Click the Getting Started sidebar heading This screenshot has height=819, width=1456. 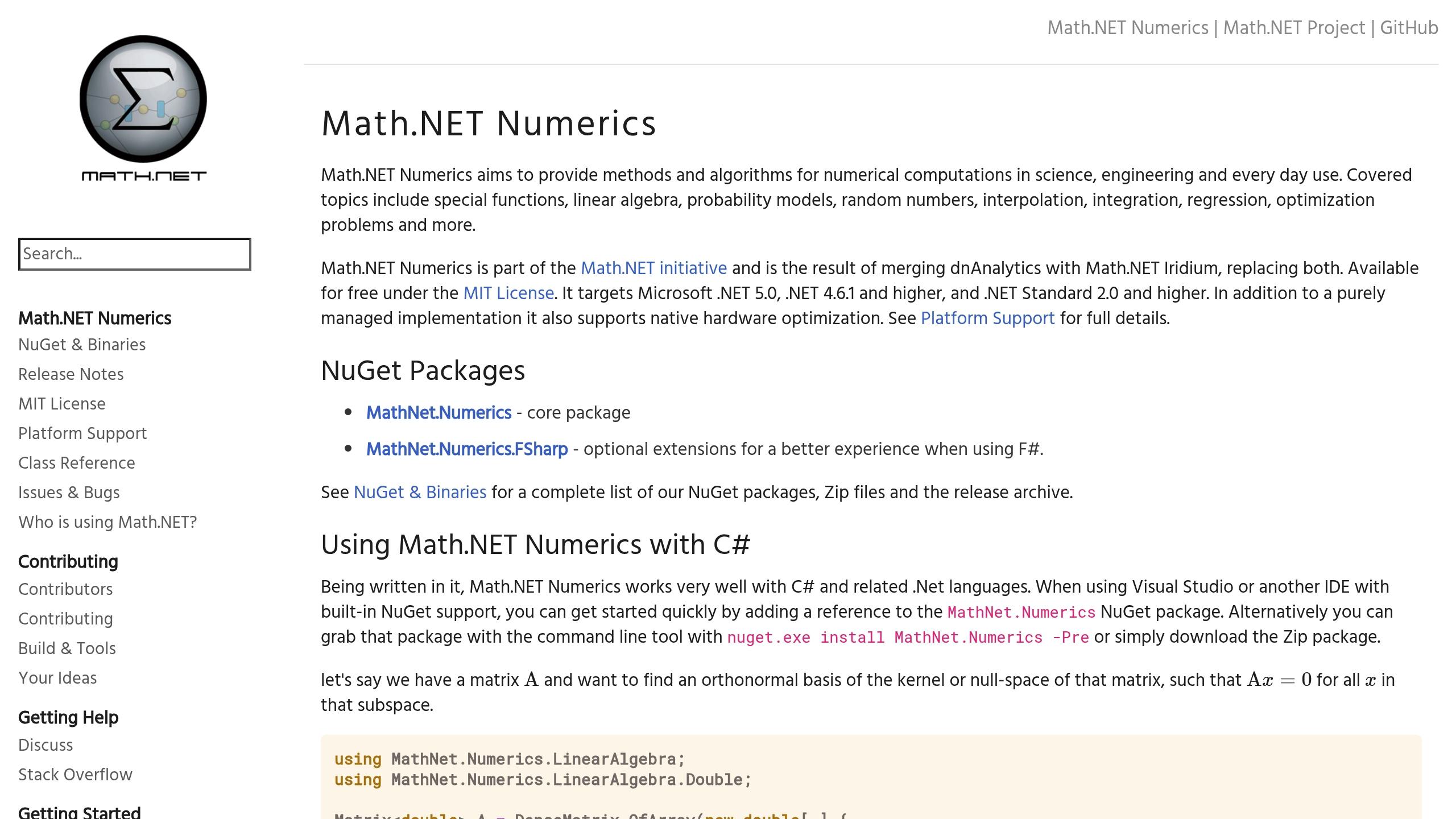[80, 812]
